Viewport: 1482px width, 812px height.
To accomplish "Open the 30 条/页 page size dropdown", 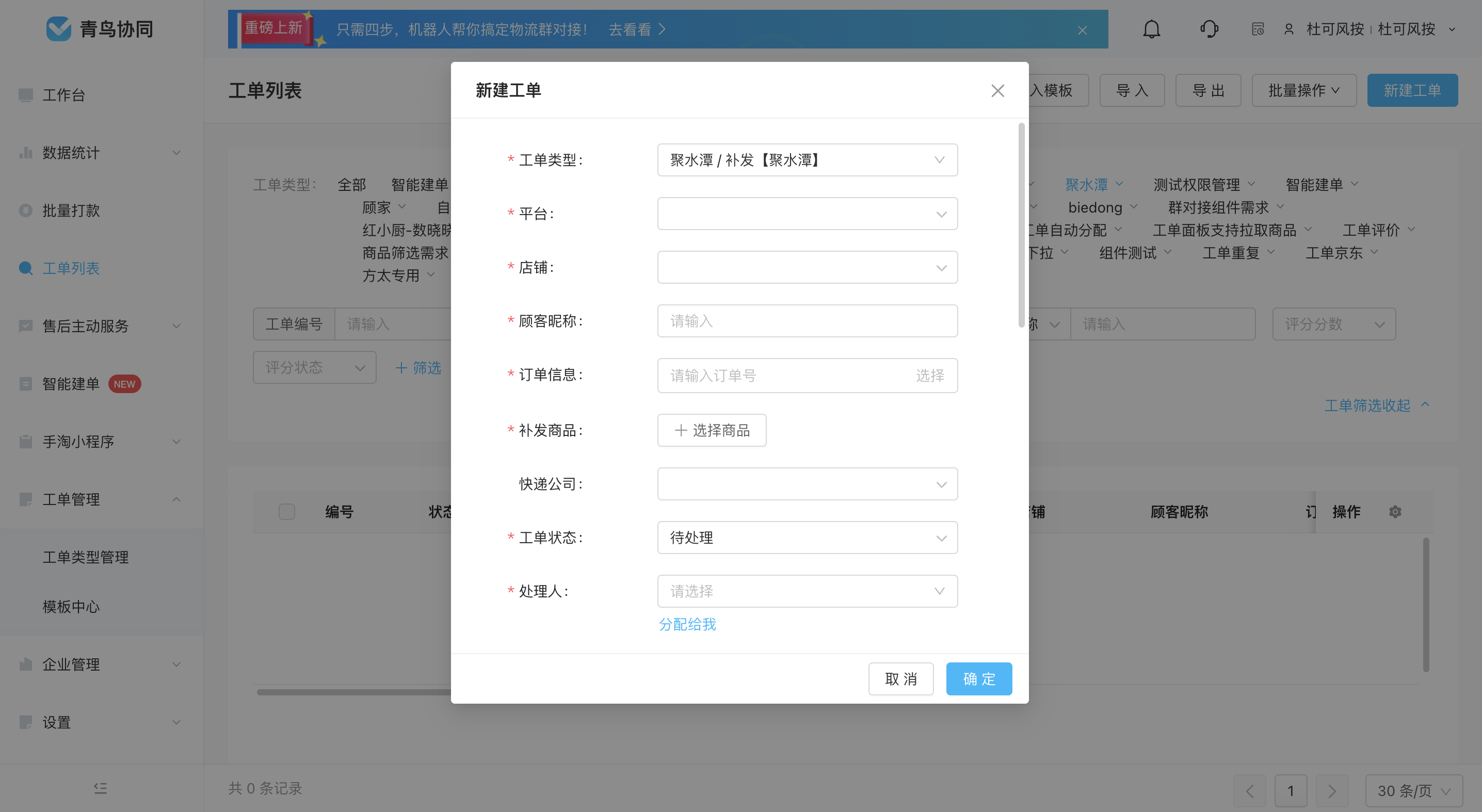I will click(x=1413, y=791).
